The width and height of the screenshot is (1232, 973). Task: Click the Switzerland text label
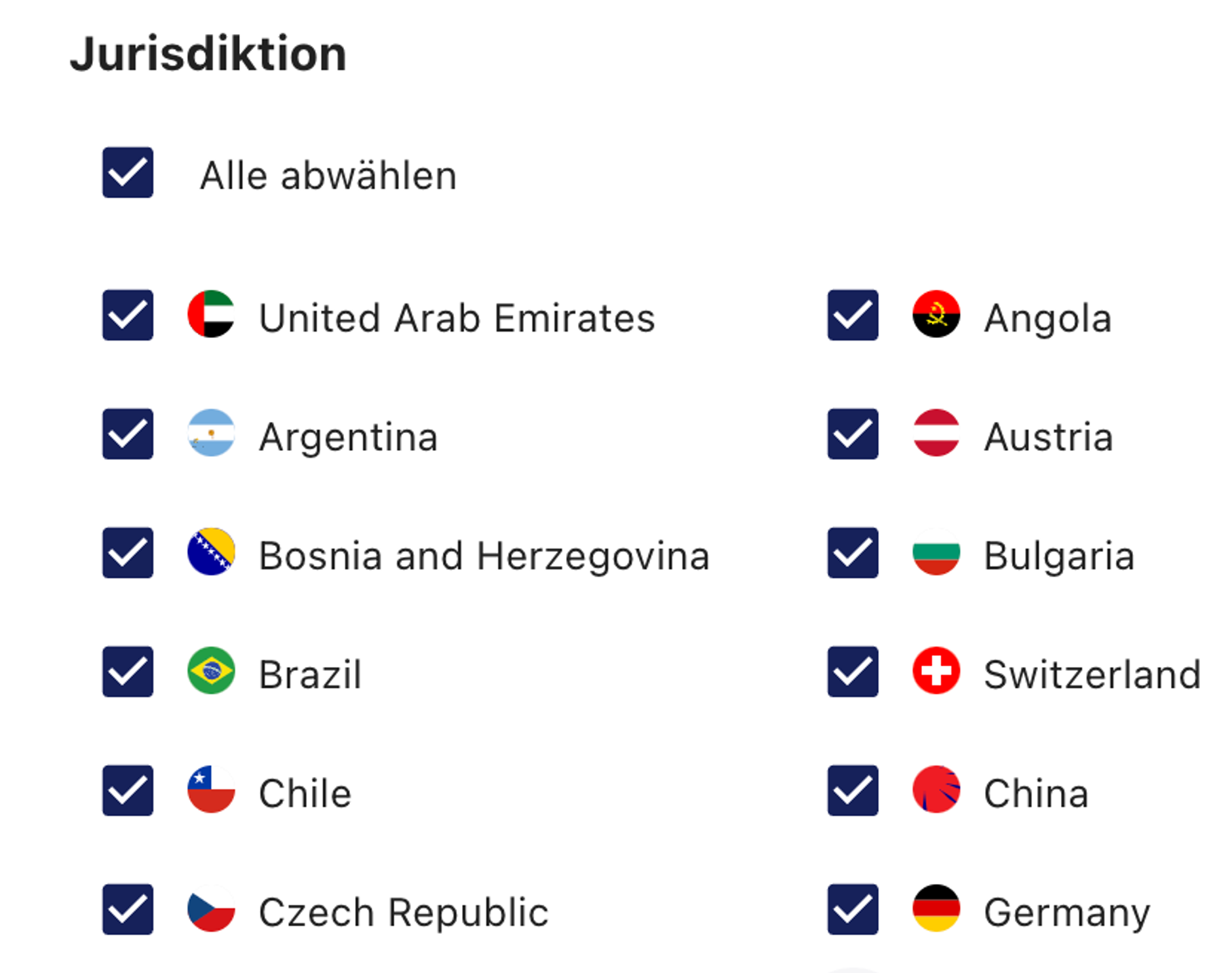1092,674
